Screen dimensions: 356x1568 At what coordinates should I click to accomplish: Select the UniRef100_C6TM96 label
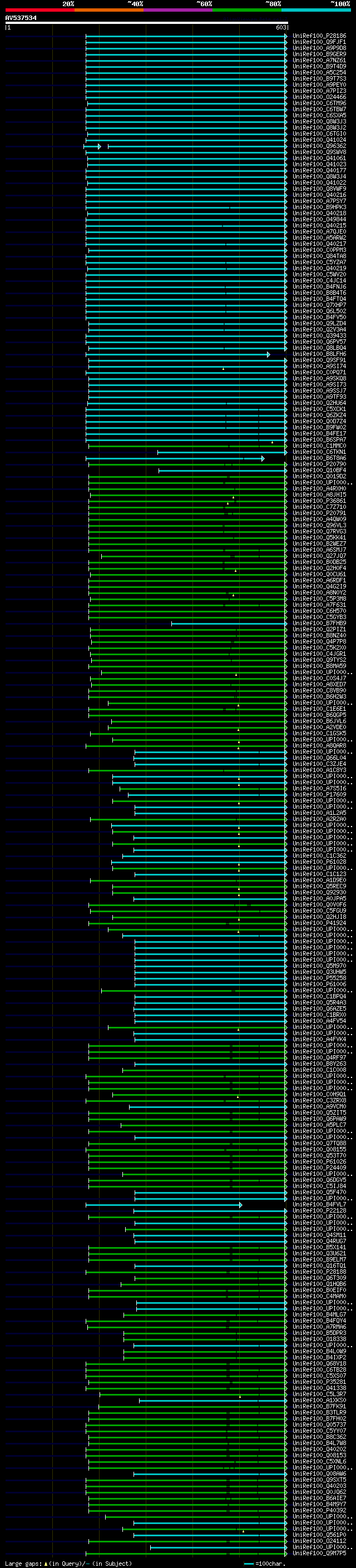tap(319, 103)
